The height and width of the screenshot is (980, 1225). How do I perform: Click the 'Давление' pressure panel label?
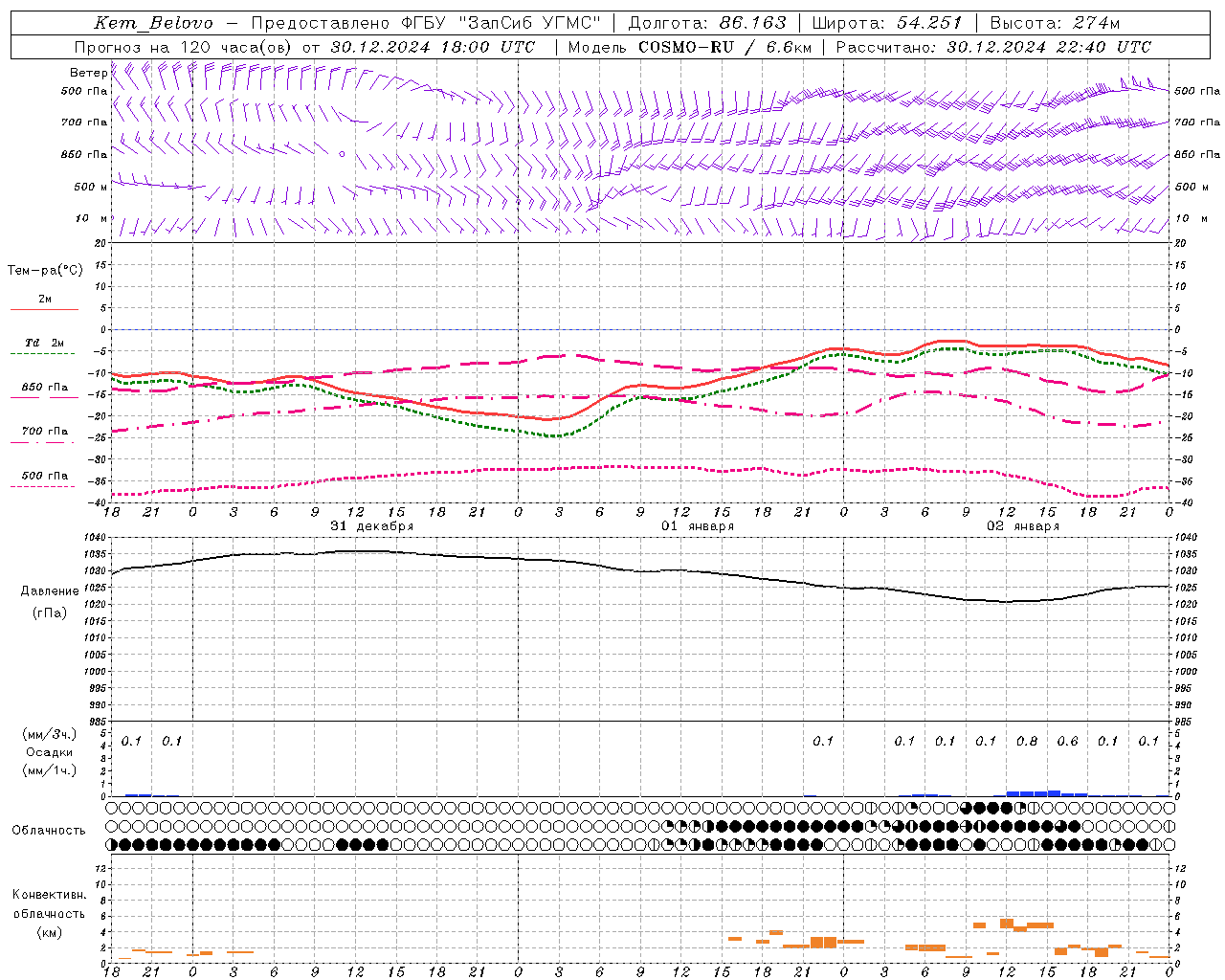(49, 591)
